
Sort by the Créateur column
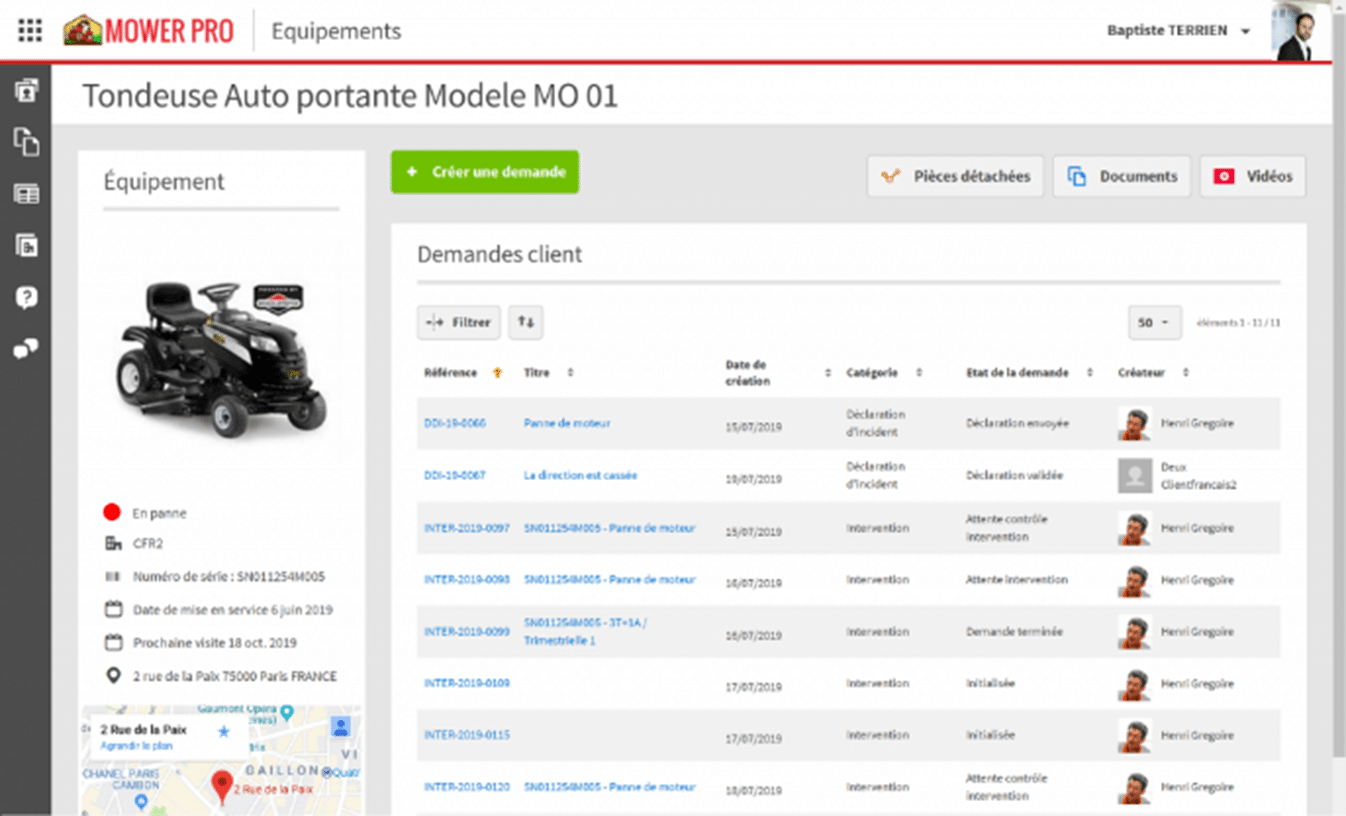1185,373
